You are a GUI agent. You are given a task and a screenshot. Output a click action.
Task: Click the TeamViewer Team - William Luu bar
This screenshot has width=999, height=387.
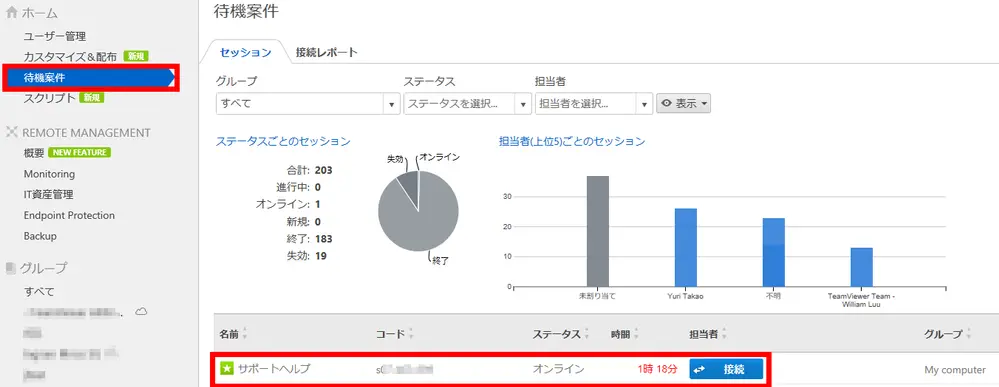861,267
